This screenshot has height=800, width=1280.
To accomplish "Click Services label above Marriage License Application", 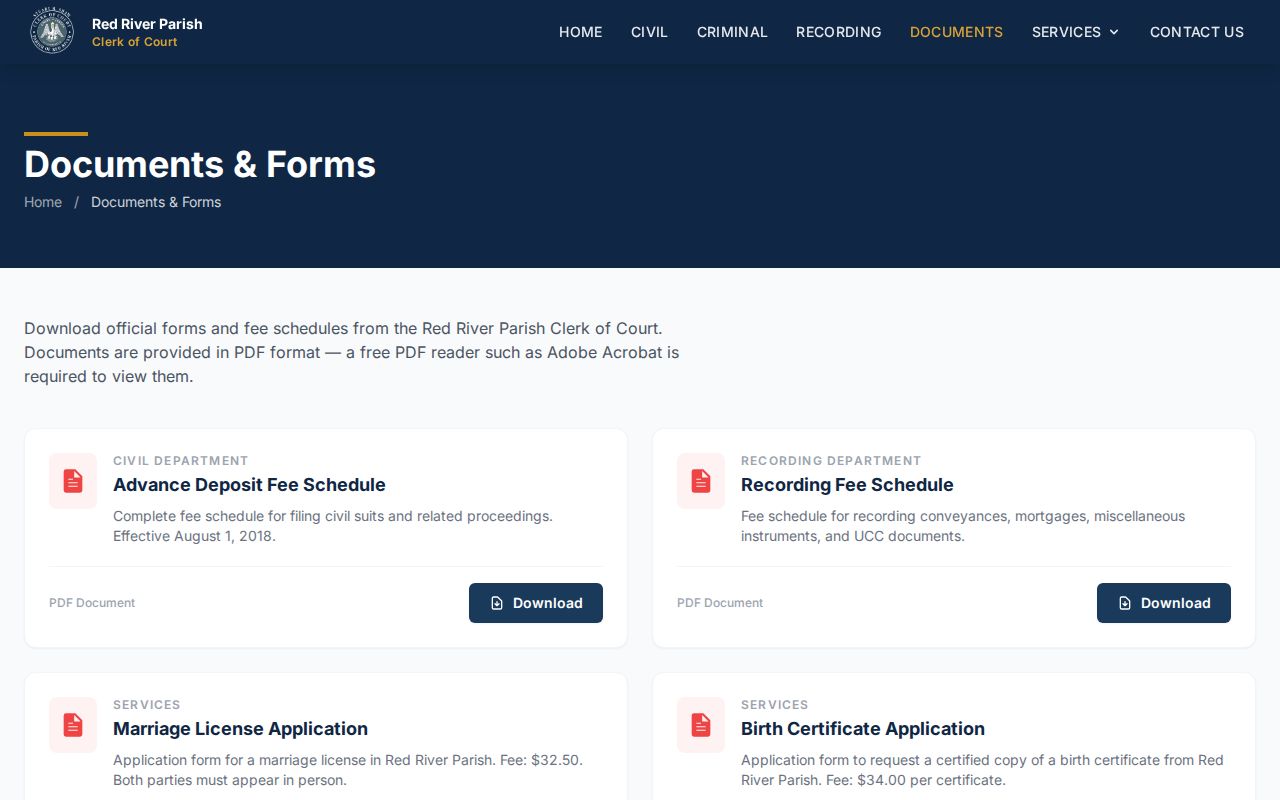I will [147, 705].
